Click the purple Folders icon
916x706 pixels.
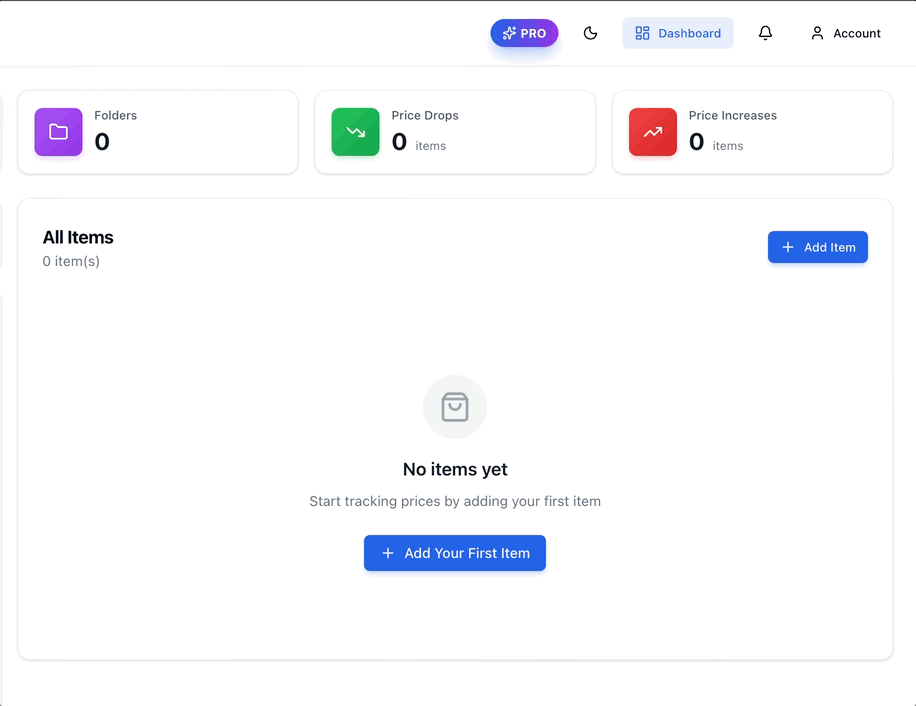coord(58,131)
